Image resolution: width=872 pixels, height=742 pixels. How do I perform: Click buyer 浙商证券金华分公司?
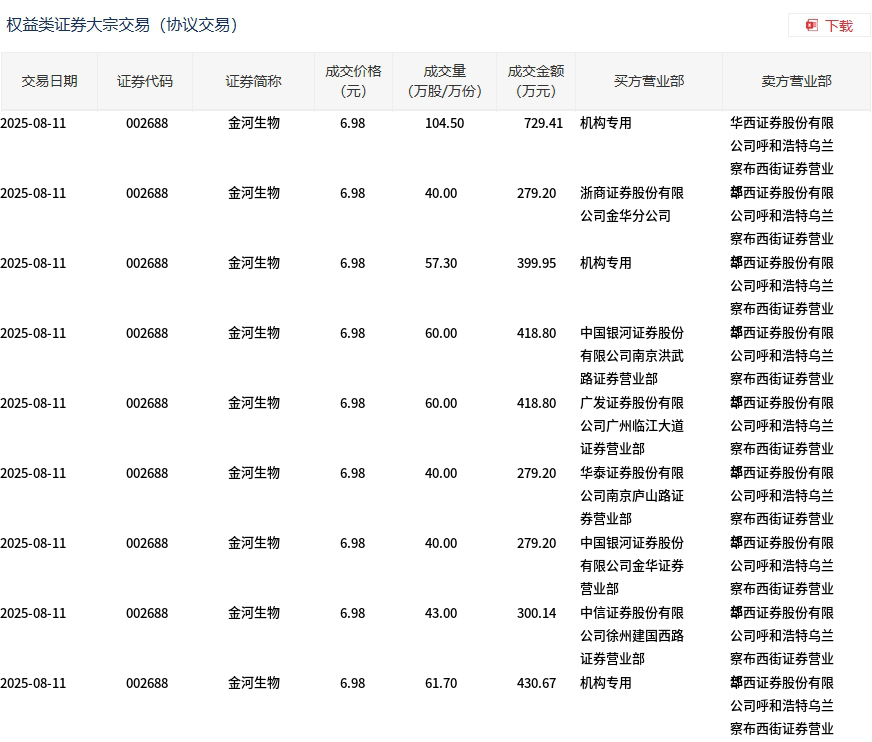[x=631, y=204]
